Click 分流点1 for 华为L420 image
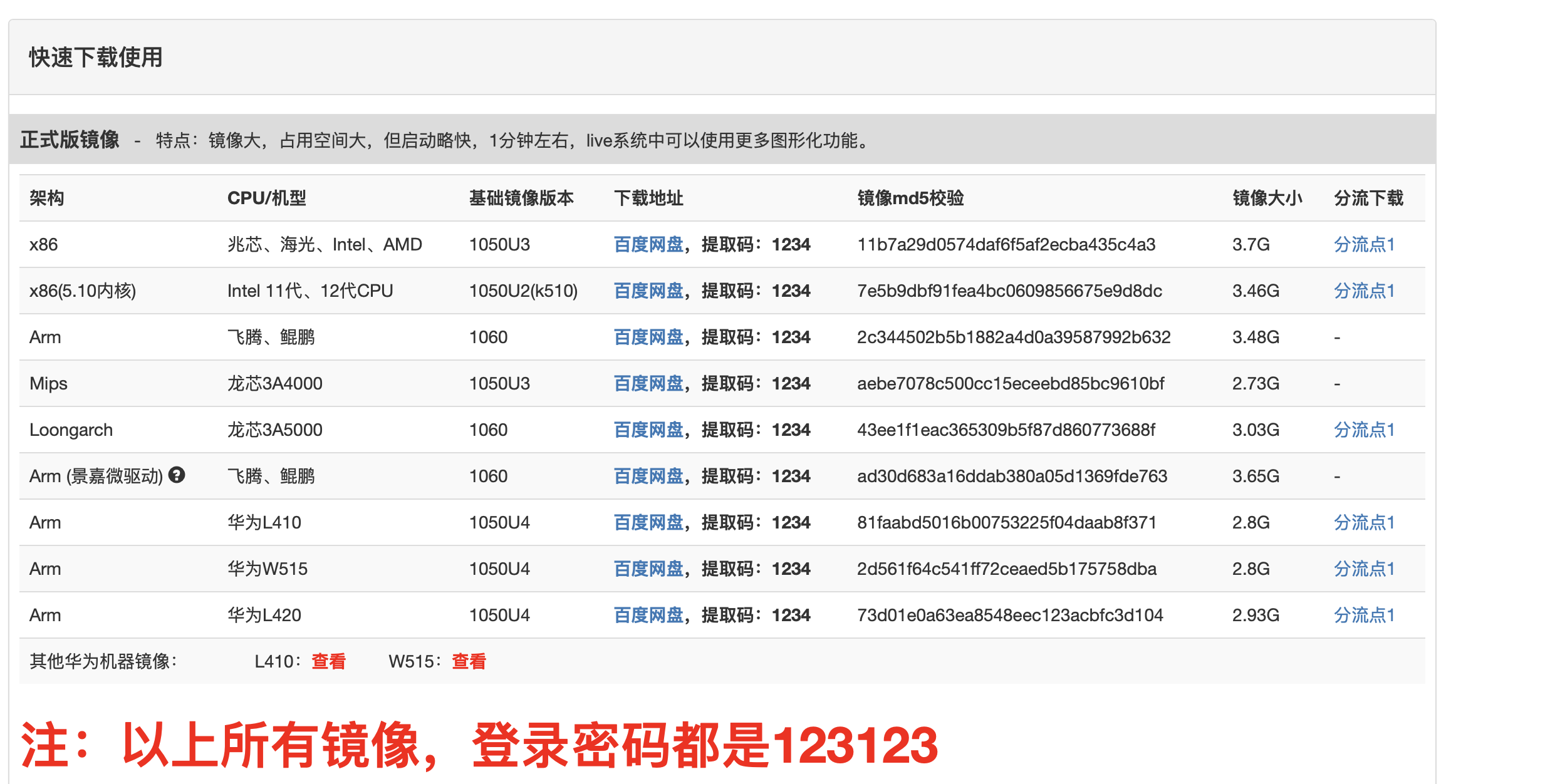1560x784 pixels. [x=1364, y=616]
